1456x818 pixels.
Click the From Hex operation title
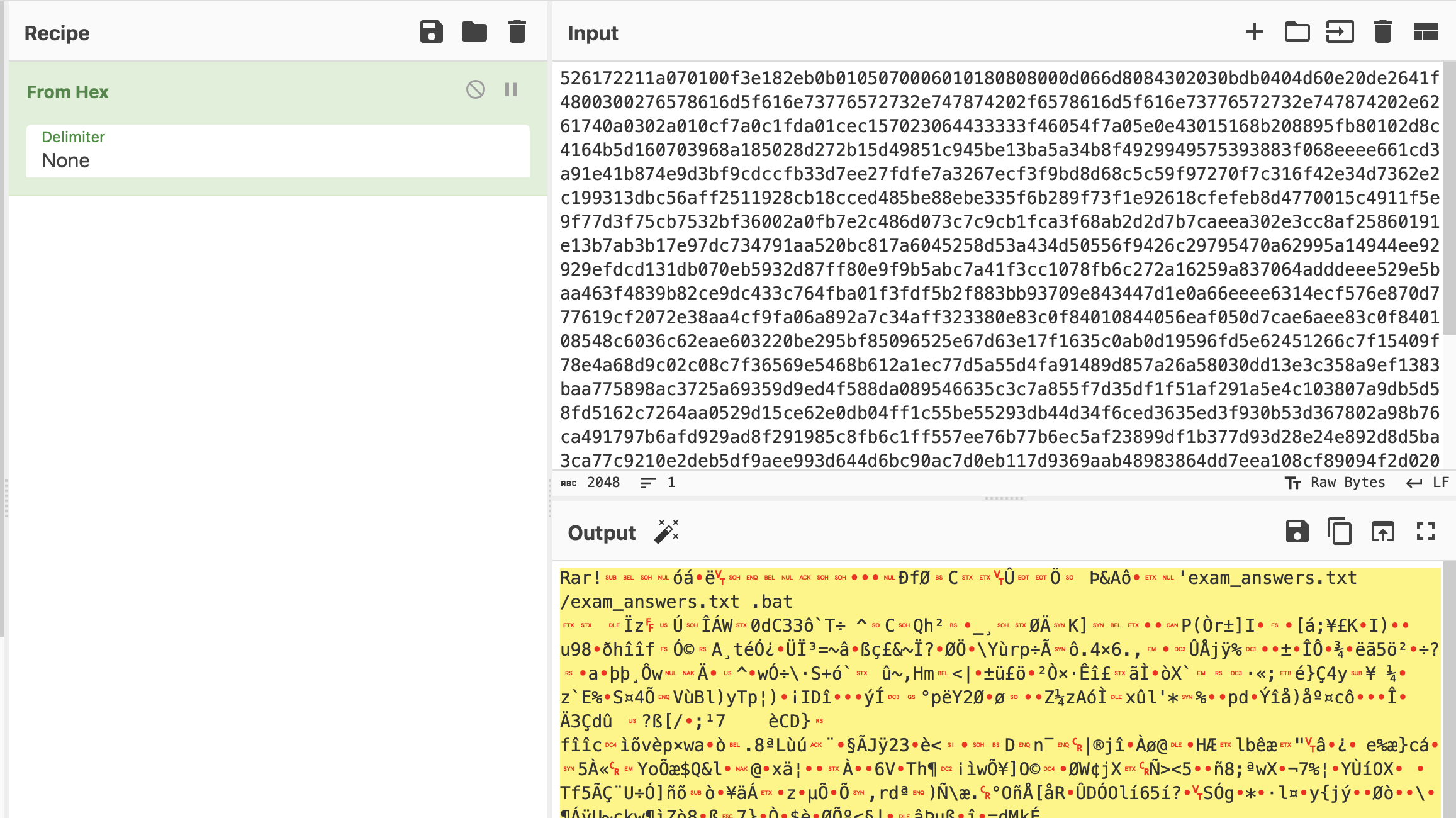[67, 92]
